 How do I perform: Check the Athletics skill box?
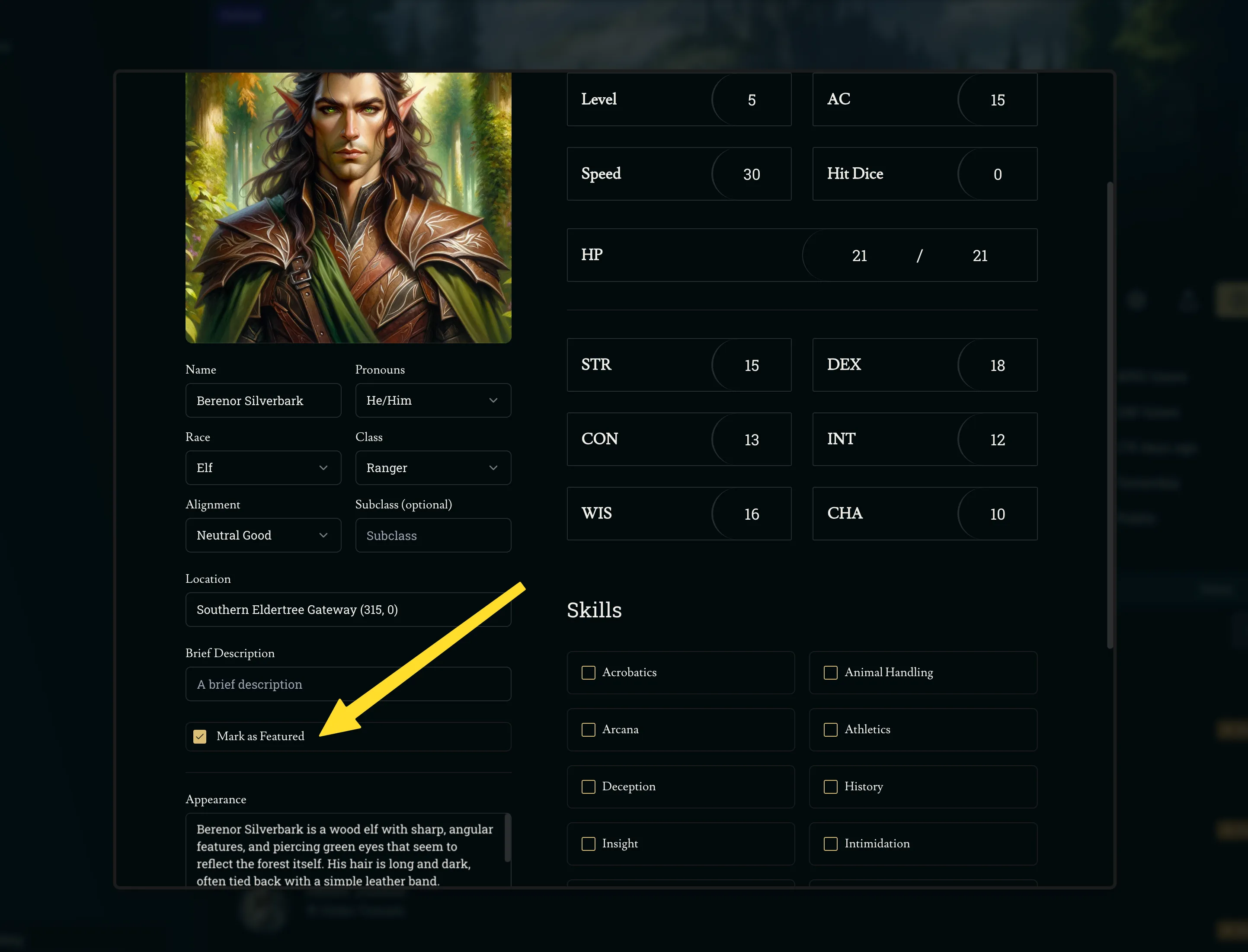(830, 729)
